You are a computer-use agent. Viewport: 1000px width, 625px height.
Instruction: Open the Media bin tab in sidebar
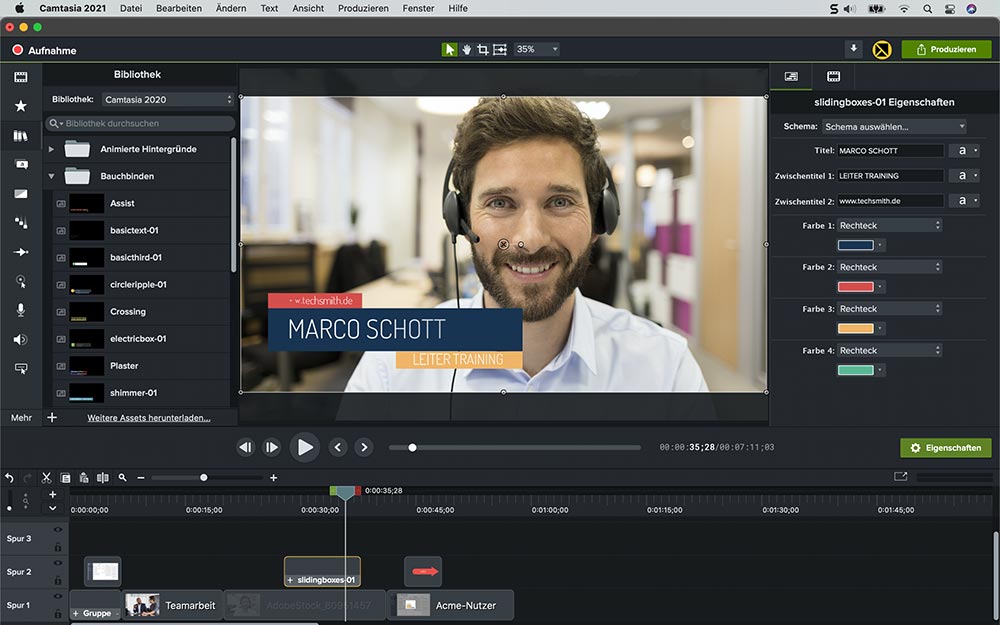point(21,77)
